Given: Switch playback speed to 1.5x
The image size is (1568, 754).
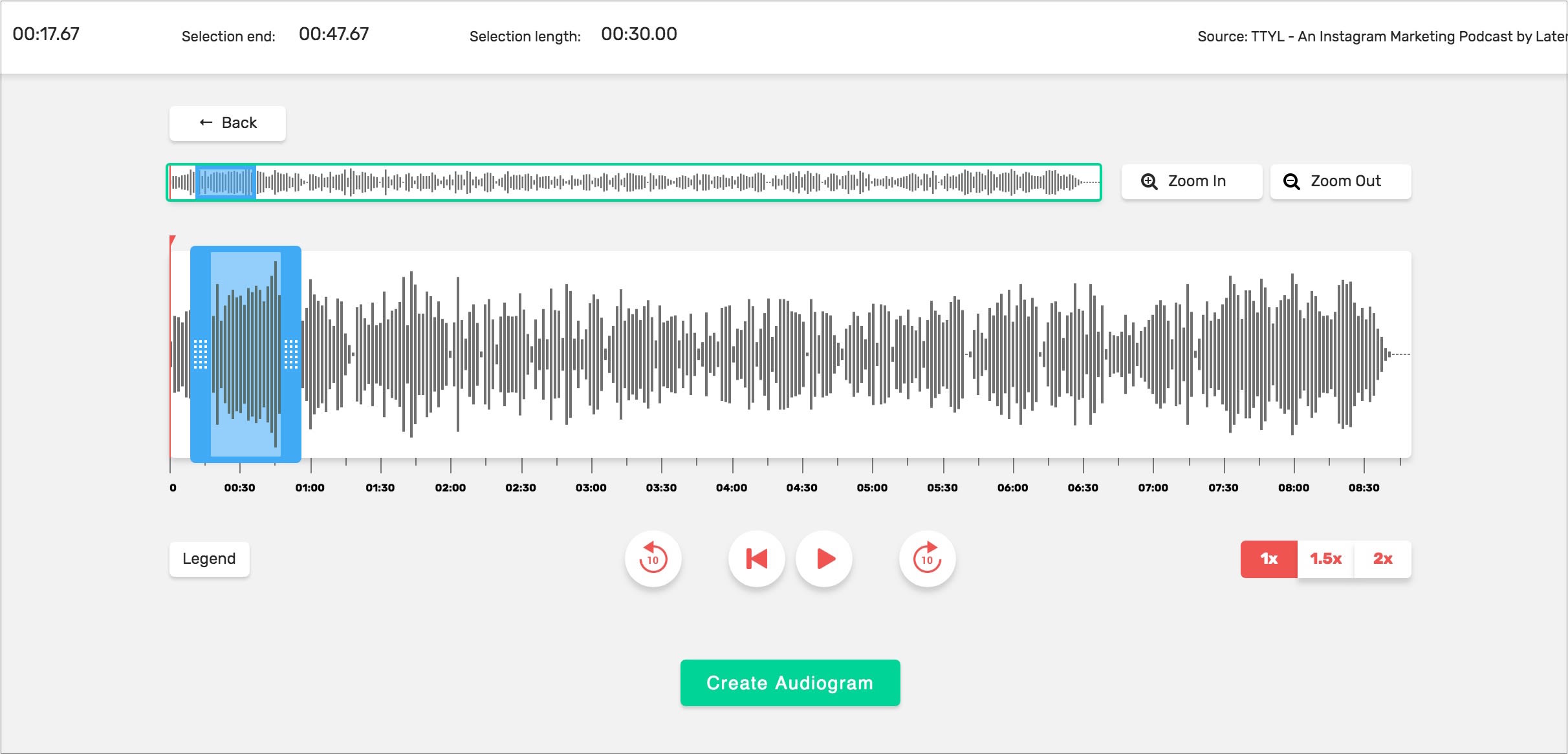Looking at the screenshot, I should [x=1325, y=559].
